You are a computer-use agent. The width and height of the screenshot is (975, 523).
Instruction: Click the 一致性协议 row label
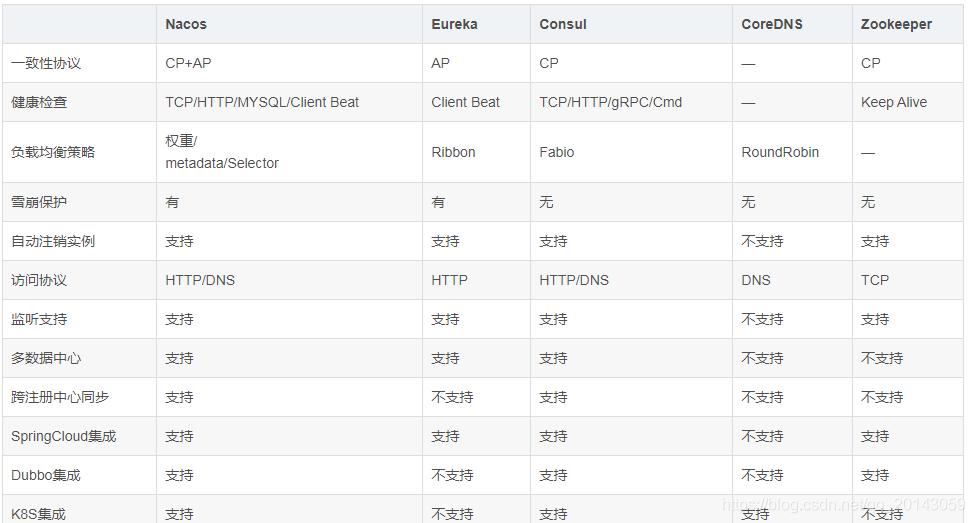click(46, 63)
